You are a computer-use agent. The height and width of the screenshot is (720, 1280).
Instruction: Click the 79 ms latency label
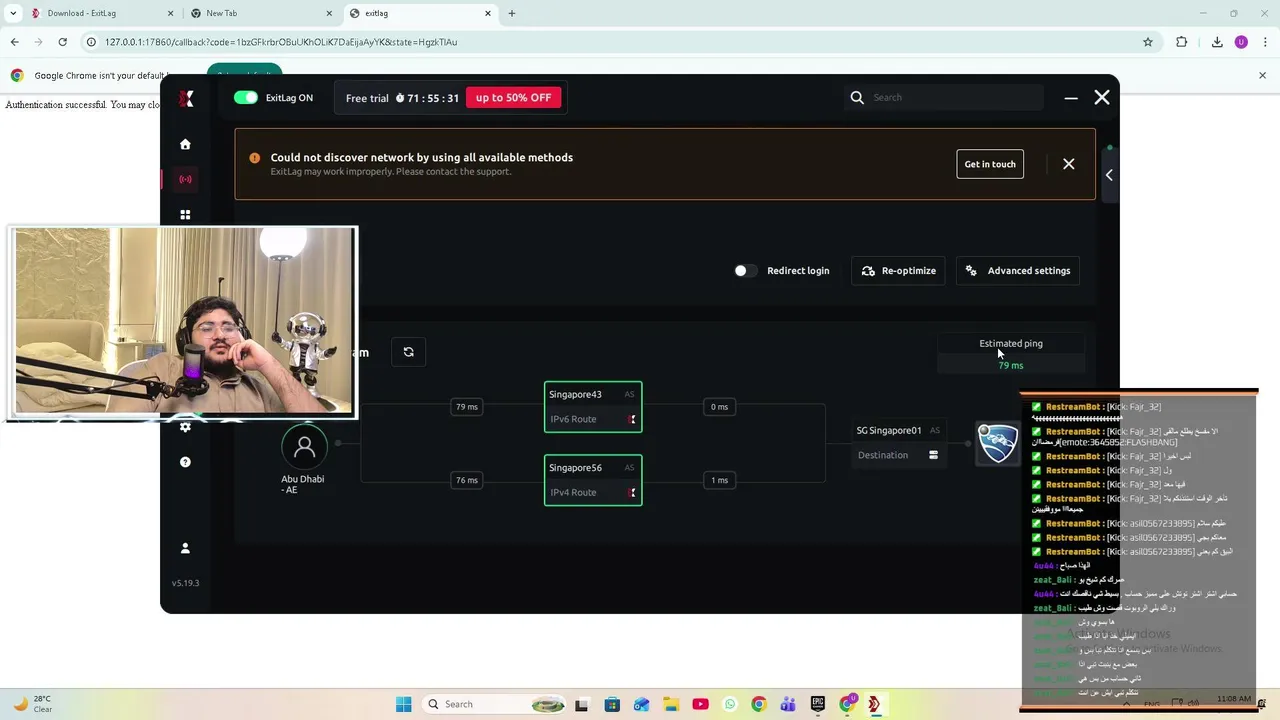(466, 407)
